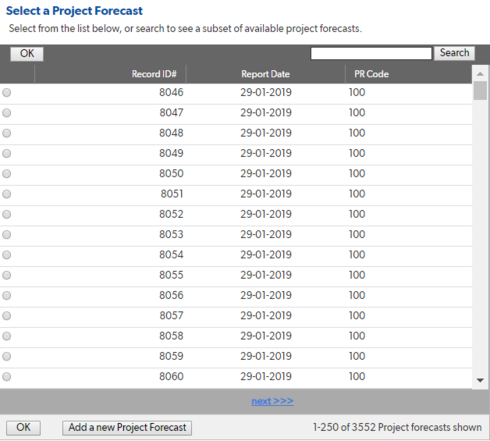Sort by Report Date column header
Screen dimensions: 490x441
265,74
